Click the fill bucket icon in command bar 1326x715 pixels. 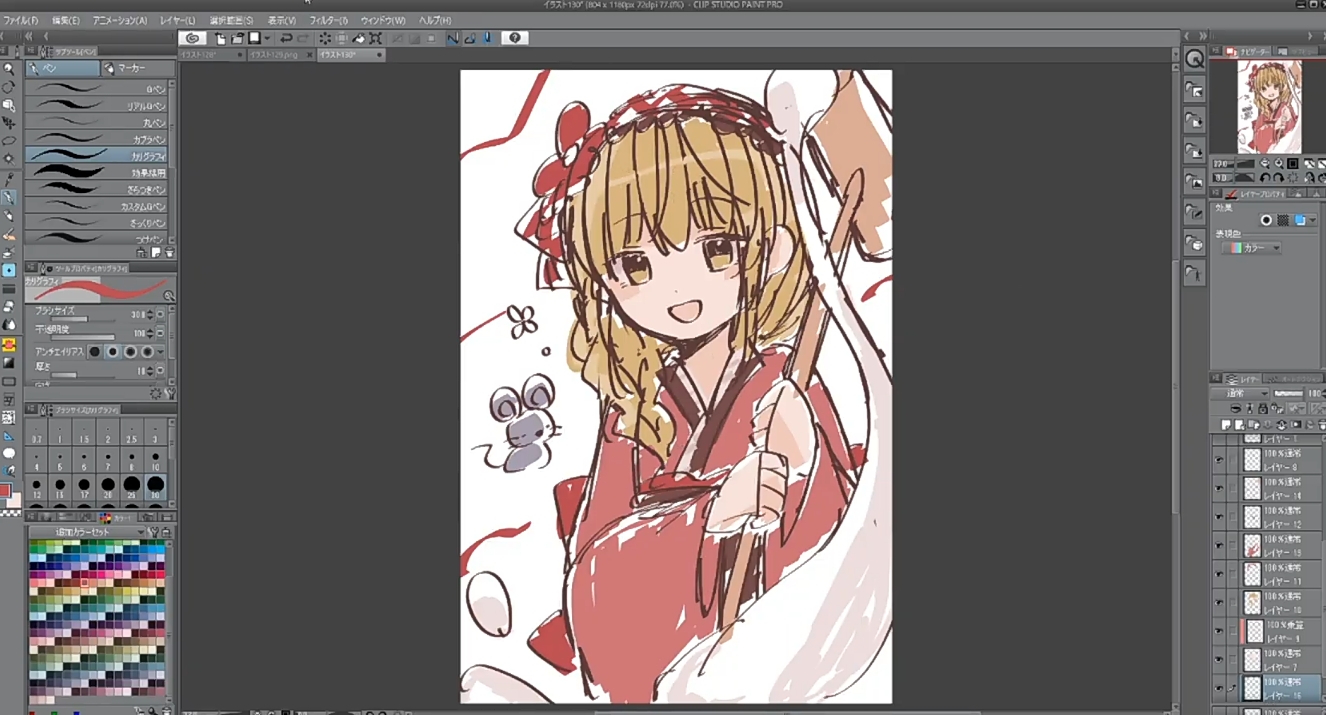tap(358, 38)
